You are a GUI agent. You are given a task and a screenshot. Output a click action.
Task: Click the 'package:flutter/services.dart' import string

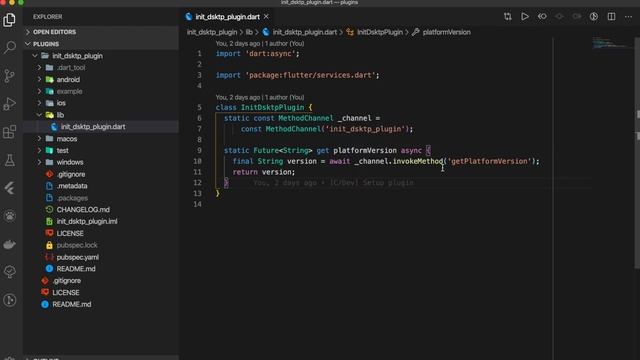point(312,75)
